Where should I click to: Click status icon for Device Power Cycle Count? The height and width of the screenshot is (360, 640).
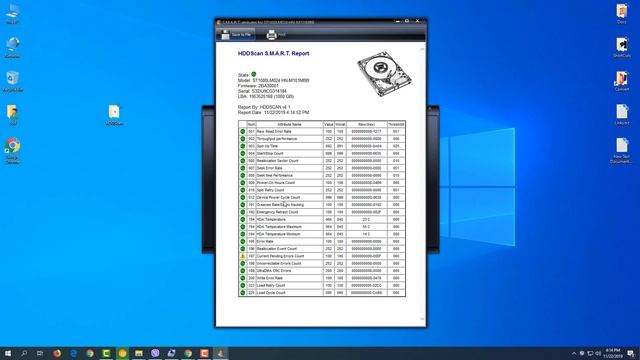pyautogui.click(x=242, y=198)
